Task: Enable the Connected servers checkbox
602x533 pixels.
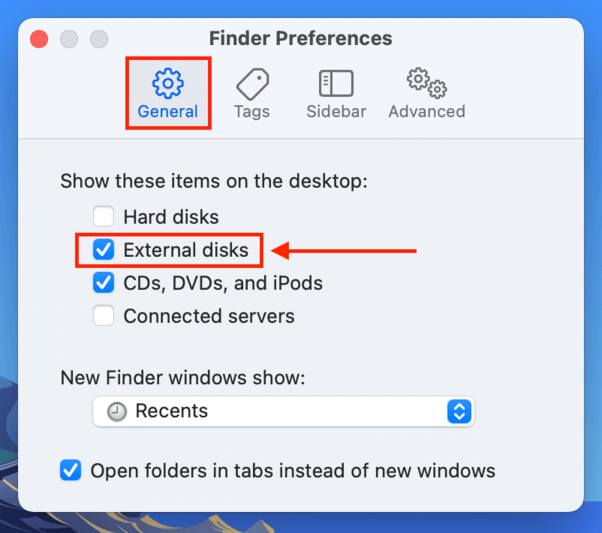Action: [x=103, y=316]
